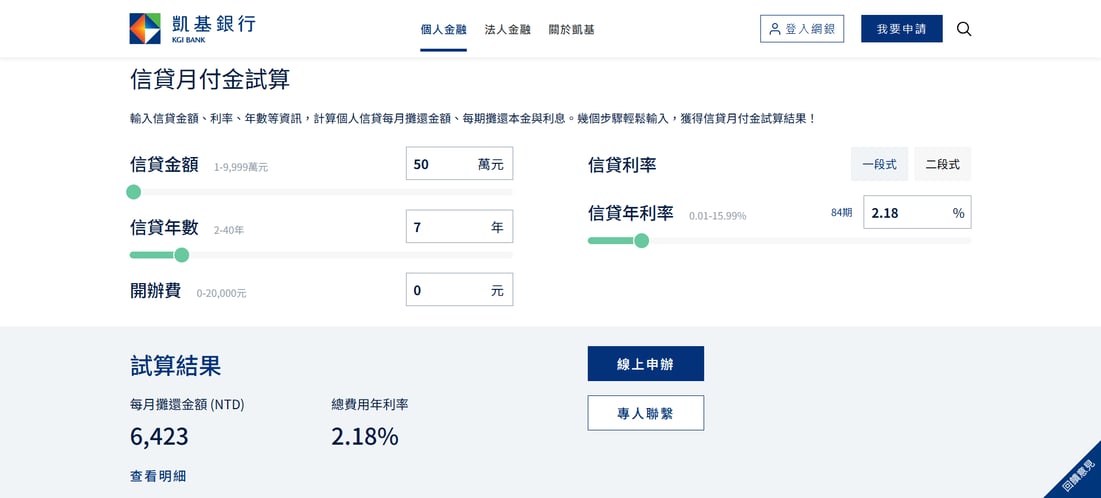Click the user icon in 登入網銀

(x=774, y=29)
